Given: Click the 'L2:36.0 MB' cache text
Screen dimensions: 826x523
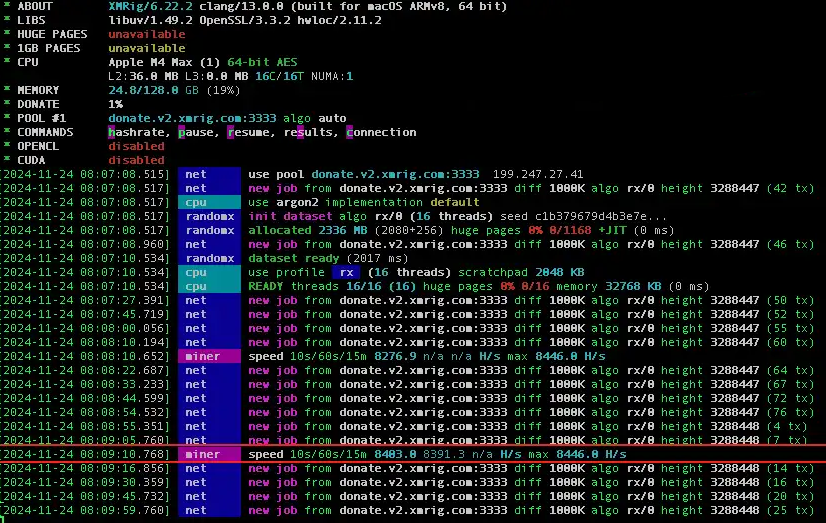Looking at the screenshot, I should 143,76.
